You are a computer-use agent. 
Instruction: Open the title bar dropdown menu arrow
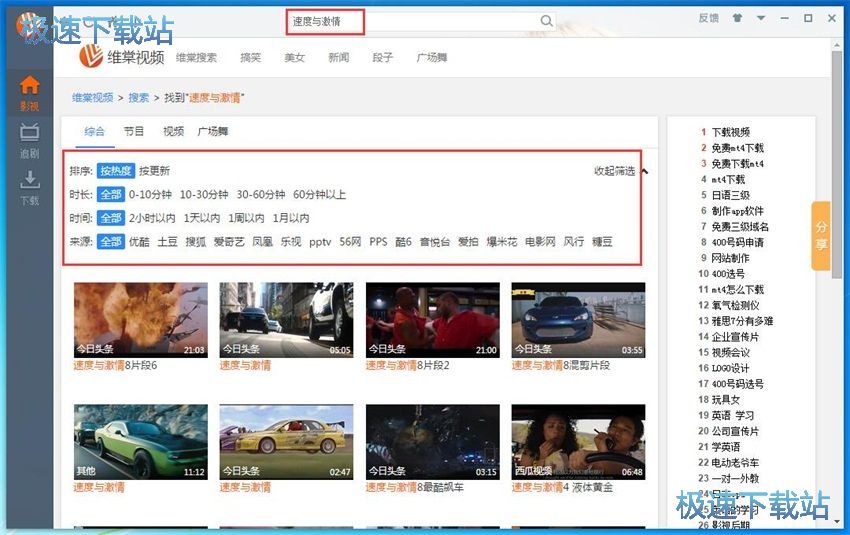(x=761, y=18)
